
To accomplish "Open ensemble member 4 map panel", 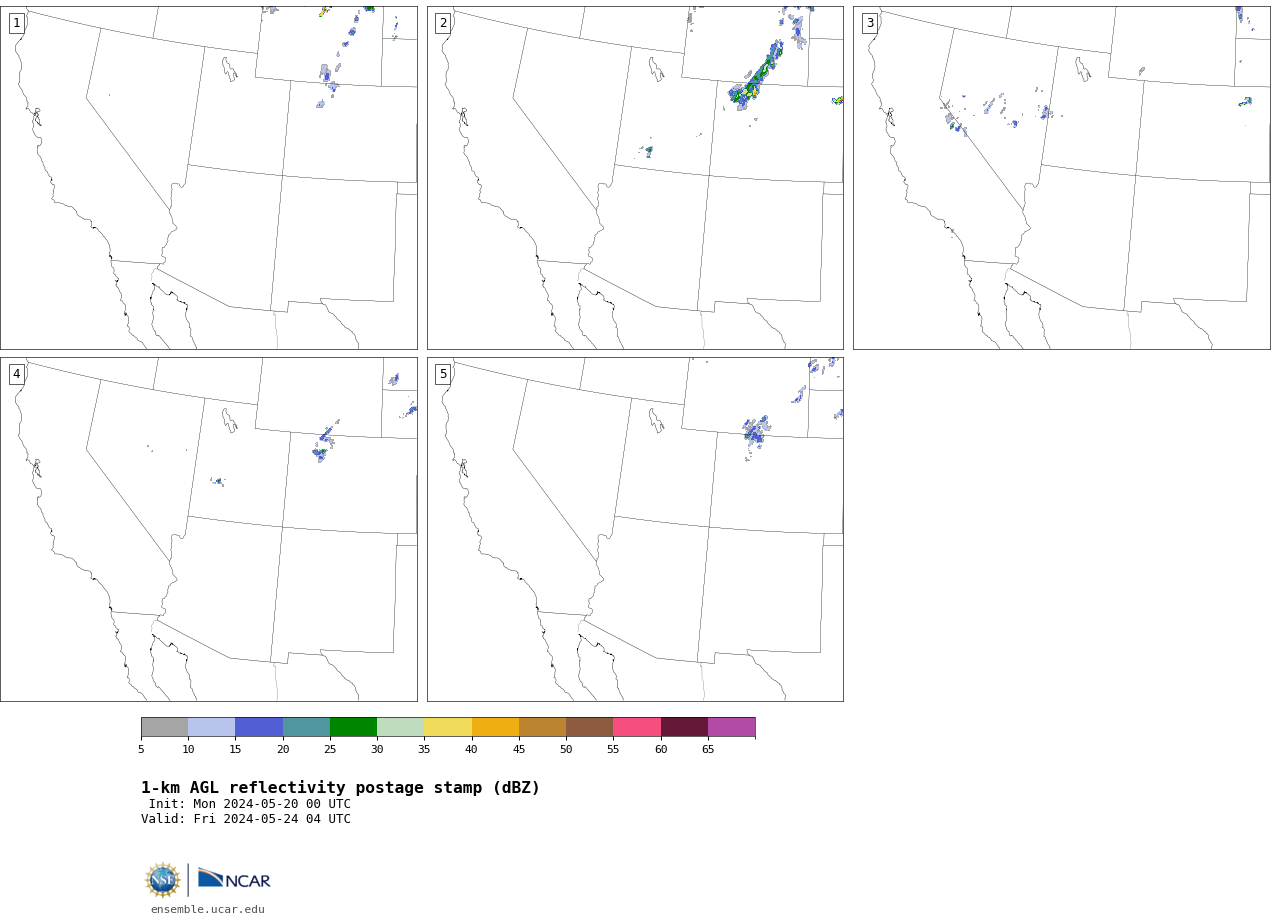I will point(208,529).
